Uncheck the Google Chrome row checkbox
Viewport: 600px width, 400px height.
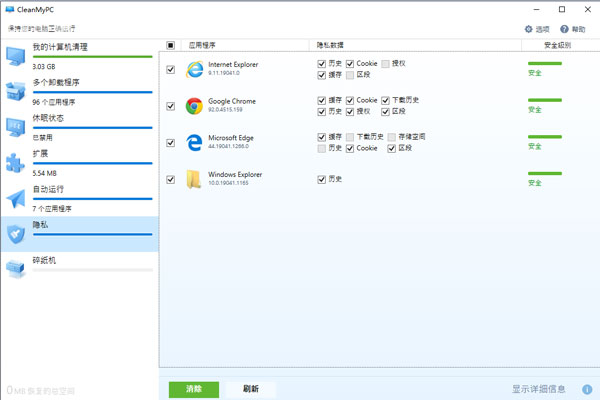(171, 106)
